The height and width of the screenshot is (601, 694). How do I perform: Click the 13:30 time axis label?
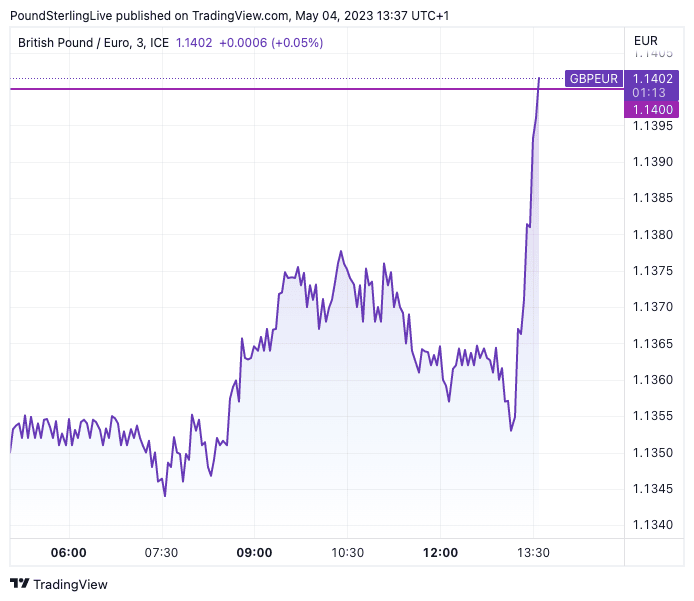pyautogui.click(x=533, y=552)
